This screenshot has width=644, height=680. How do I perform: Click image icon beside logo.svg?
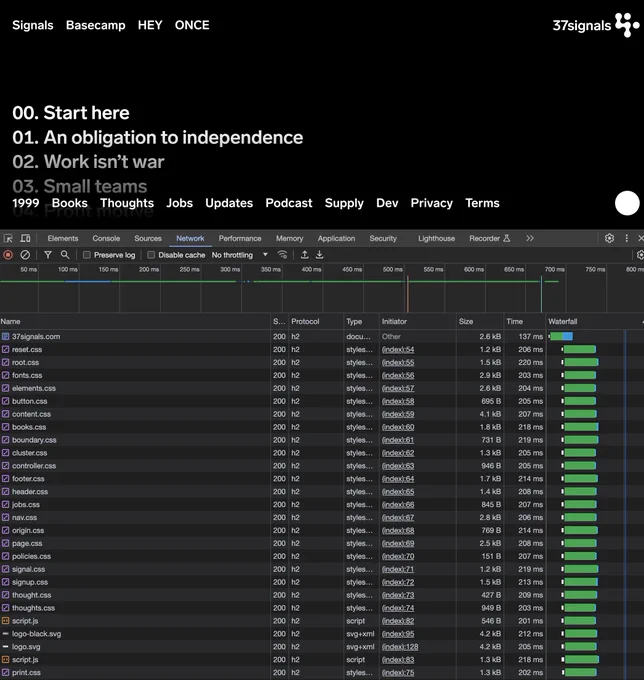pos(5,647)
